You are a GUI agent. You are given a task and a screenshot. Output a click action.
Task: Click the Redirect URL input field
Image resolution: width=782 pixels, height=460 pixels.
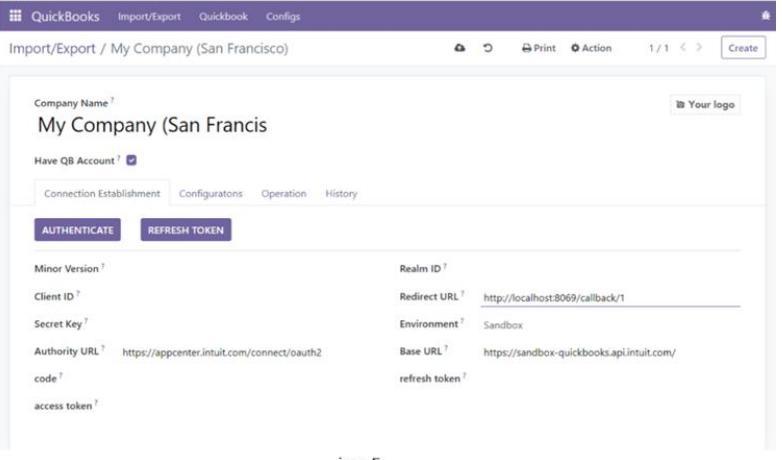pyautogui.click(x=610, y=298)
